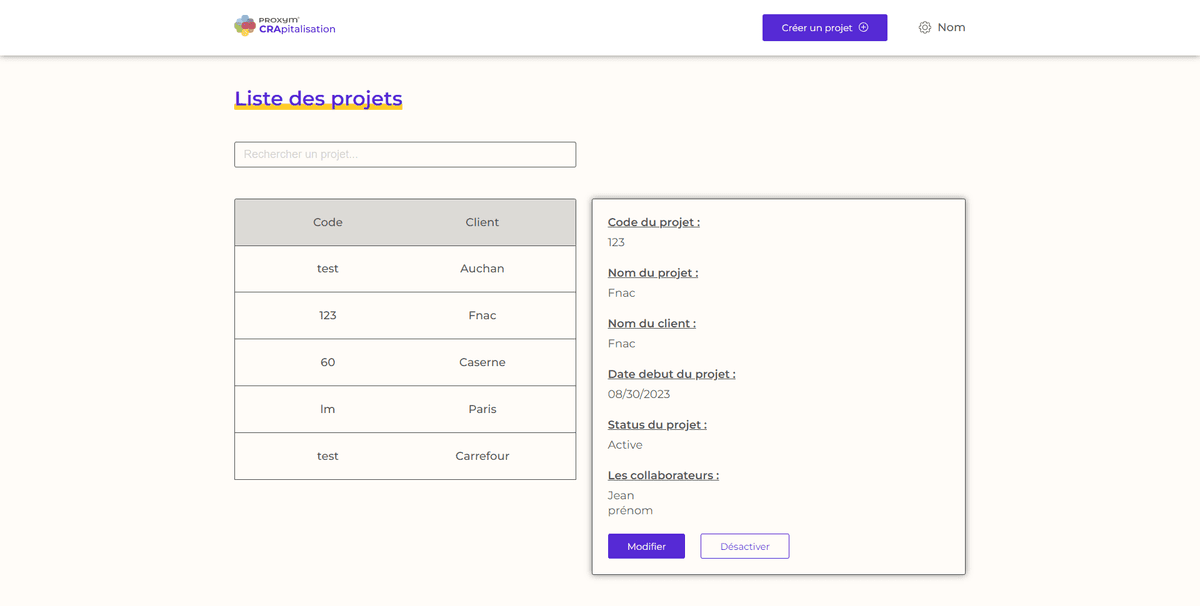Image resolution: width=1200 pixels, height=606 pixels.
Task: Select the Im row for client Paris
Action: point(405,409)
